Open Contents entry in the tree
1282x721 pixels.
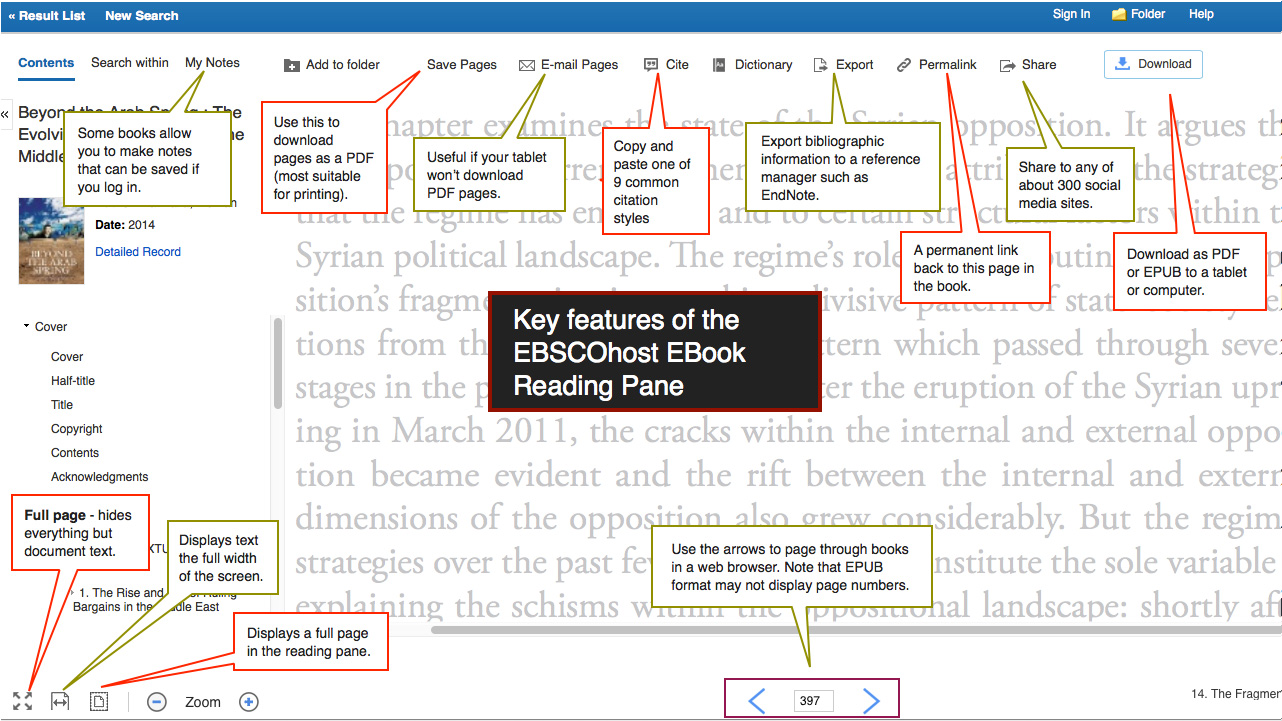click(x=75, y=453)
